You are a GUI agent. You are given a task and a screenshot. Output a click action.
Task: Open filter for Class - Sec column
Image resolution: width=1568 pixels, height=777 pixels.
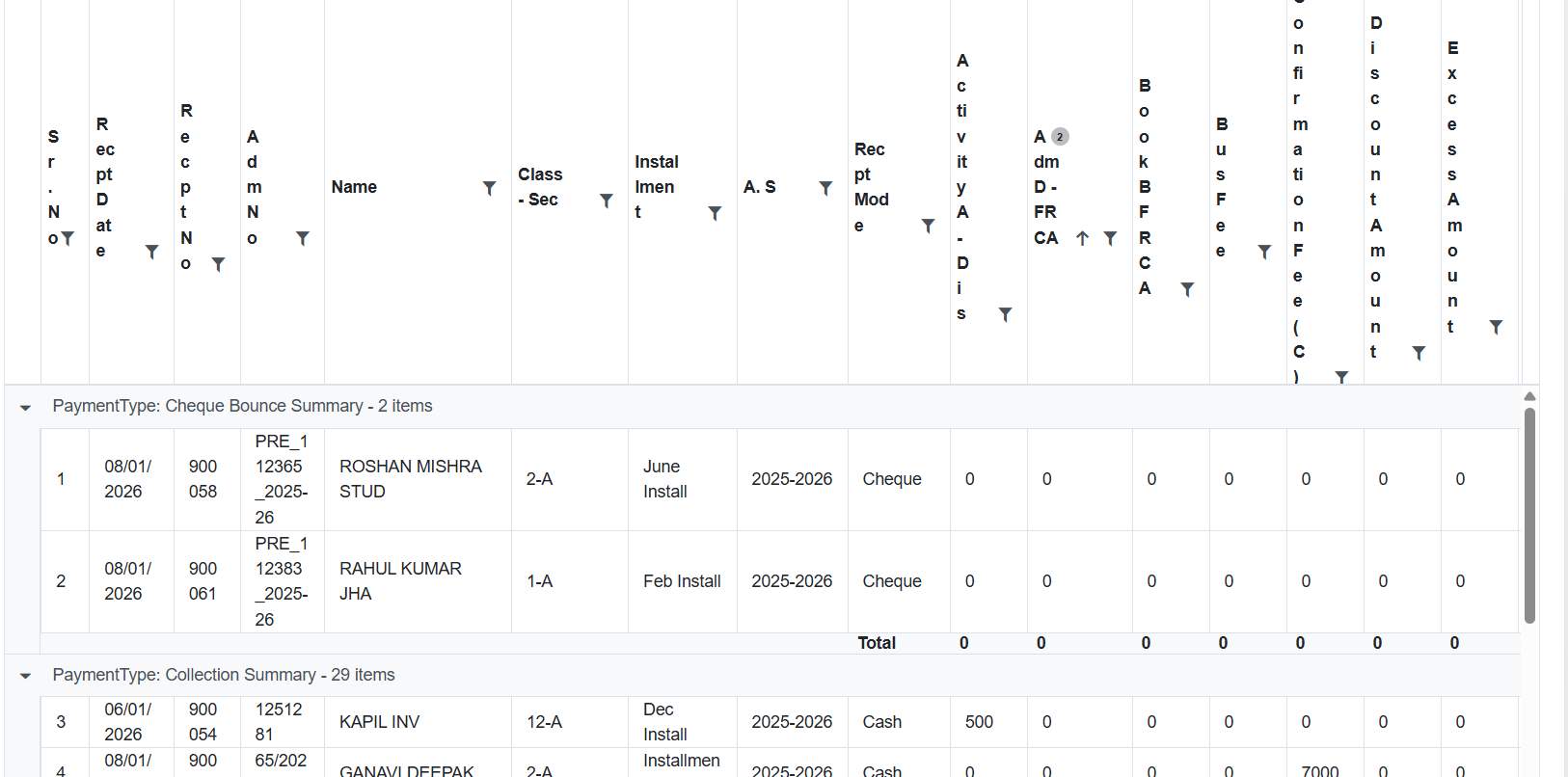click(x=607, y=201)
